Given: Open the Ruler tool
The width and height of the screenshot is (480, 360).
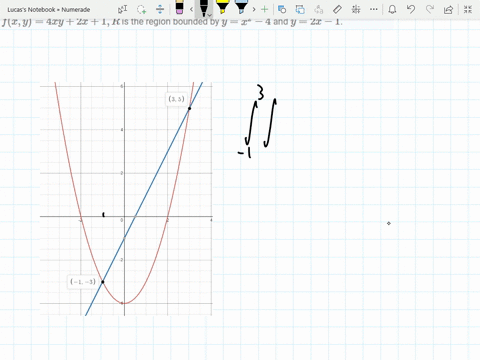Looking at the screenshot, I should pyautogui.click(x=337, y=9).
